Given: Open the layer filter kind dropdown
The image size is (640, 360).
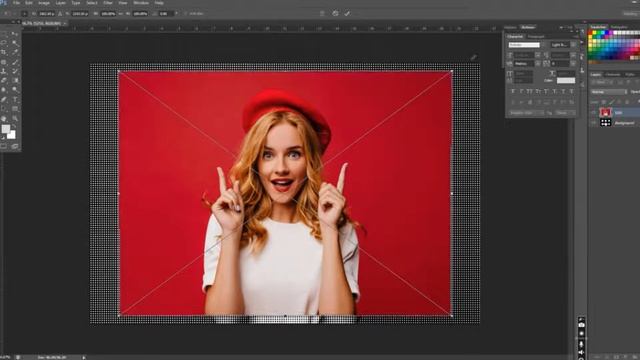Looking at the screenshot, I should click(602, 82).
